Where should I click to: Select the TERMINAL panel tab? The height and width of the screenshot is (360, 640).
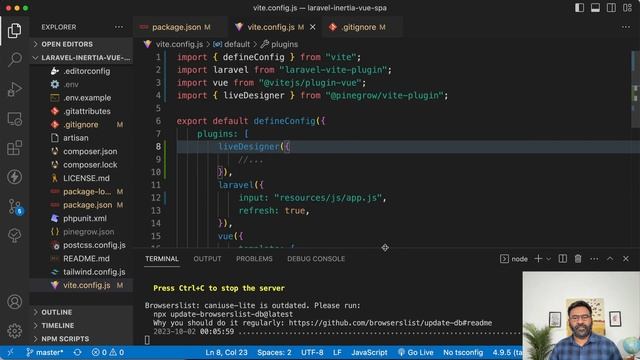(x=162, y=259)
